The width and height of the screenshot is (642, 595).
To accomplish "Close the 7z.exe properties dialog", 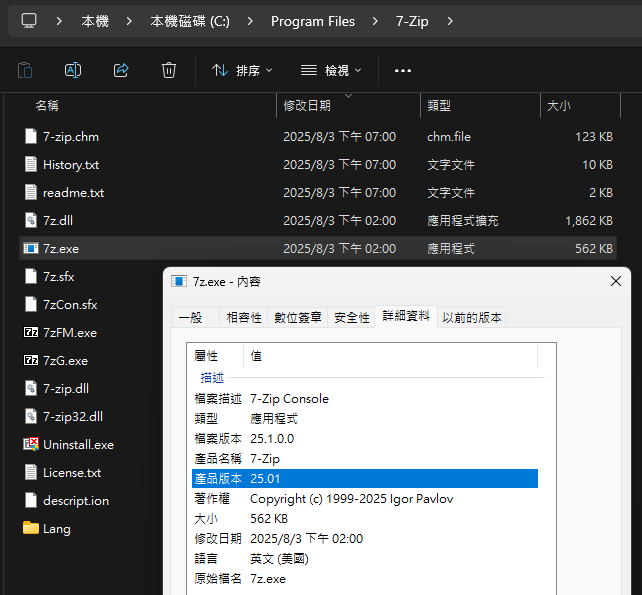I will (616, 282).
